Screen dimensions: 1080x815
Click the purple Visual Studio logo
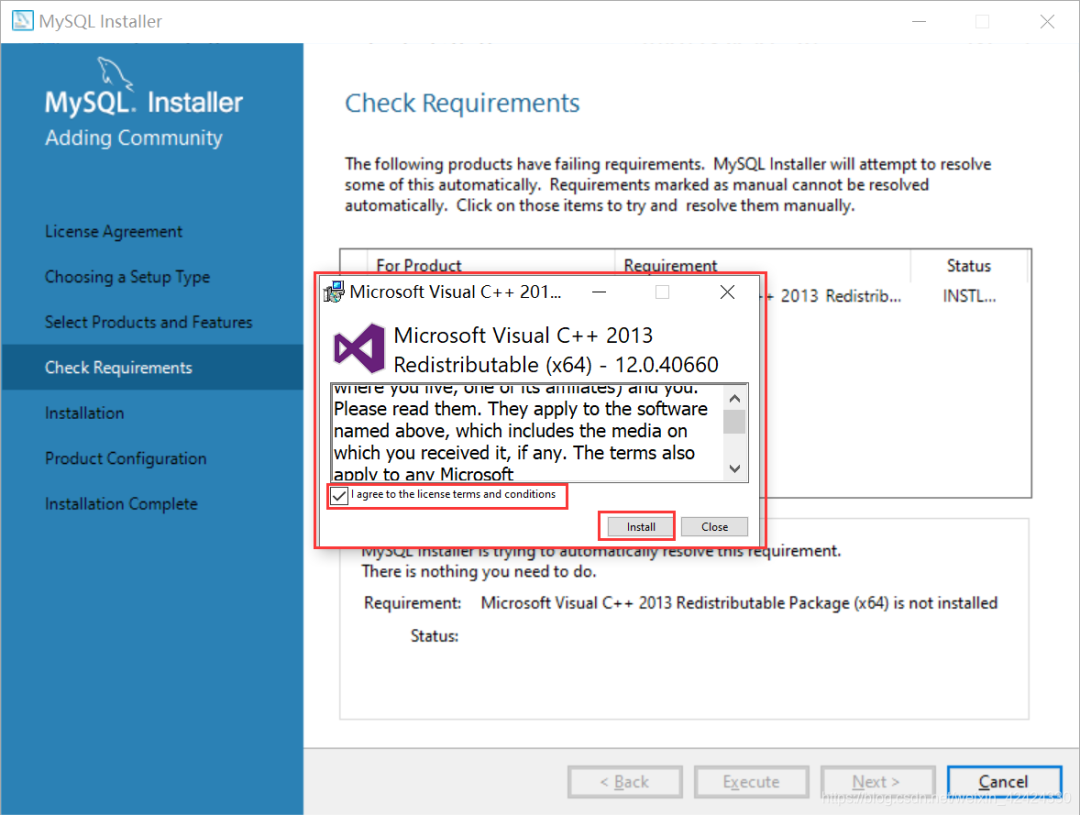point(358,349)
